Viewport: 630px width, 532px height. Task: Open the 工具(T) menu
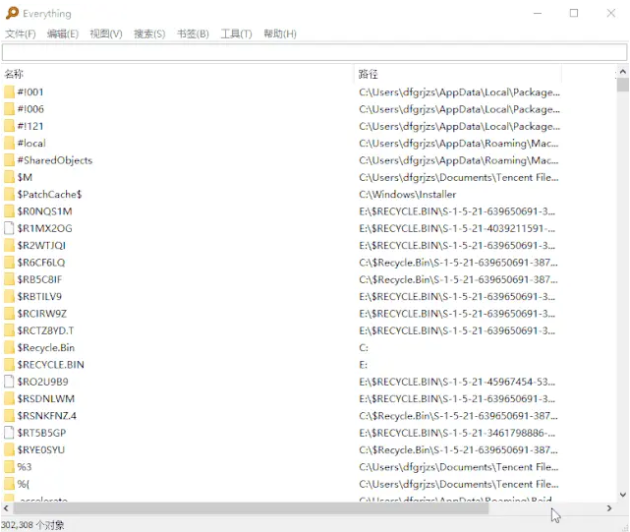point(236,34)
